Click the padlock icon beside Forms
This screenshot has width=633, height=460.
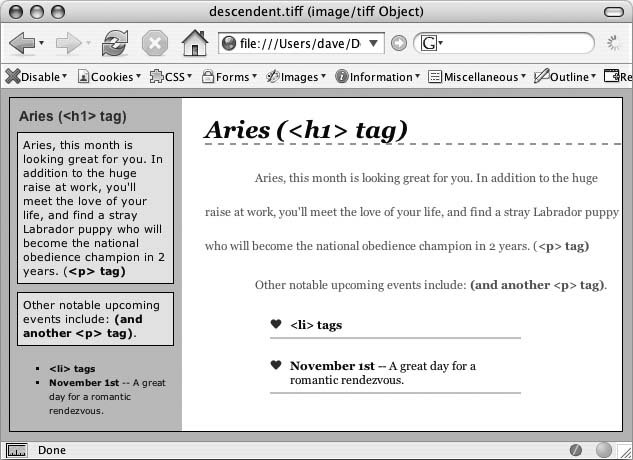point(208,76)
